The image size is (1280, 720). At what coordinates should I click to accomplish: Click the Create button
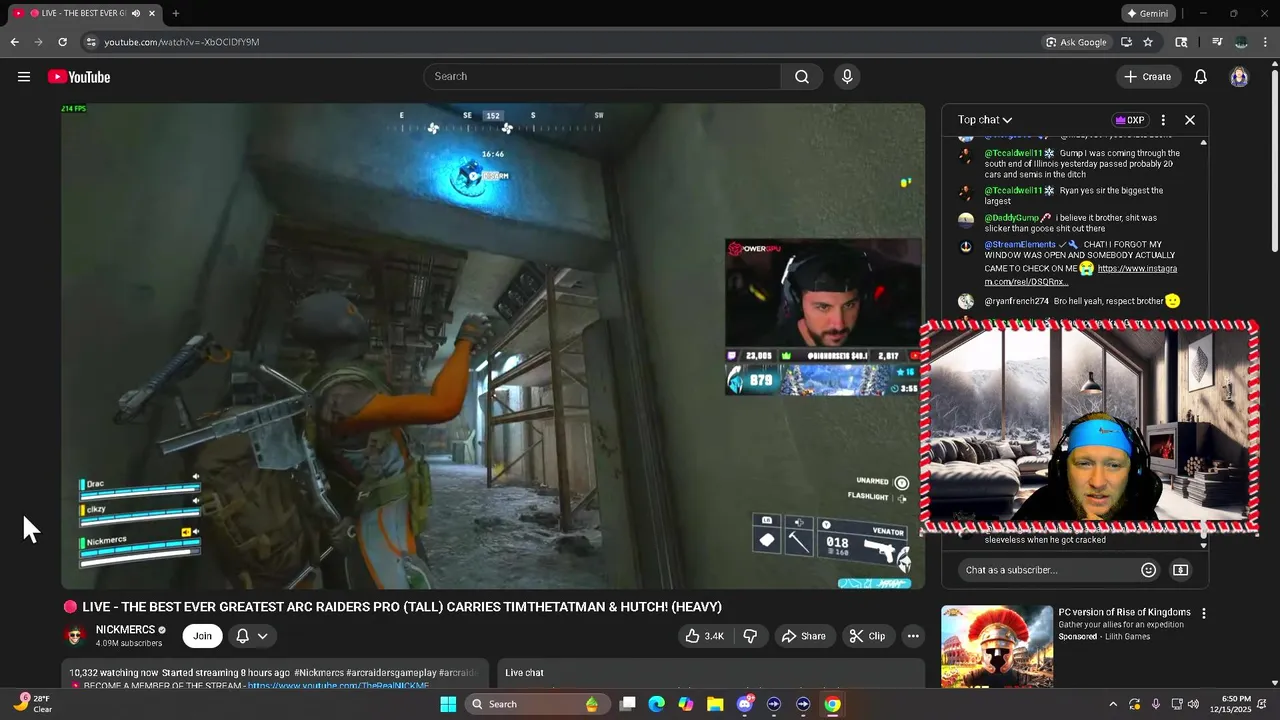click(1148, 77)
